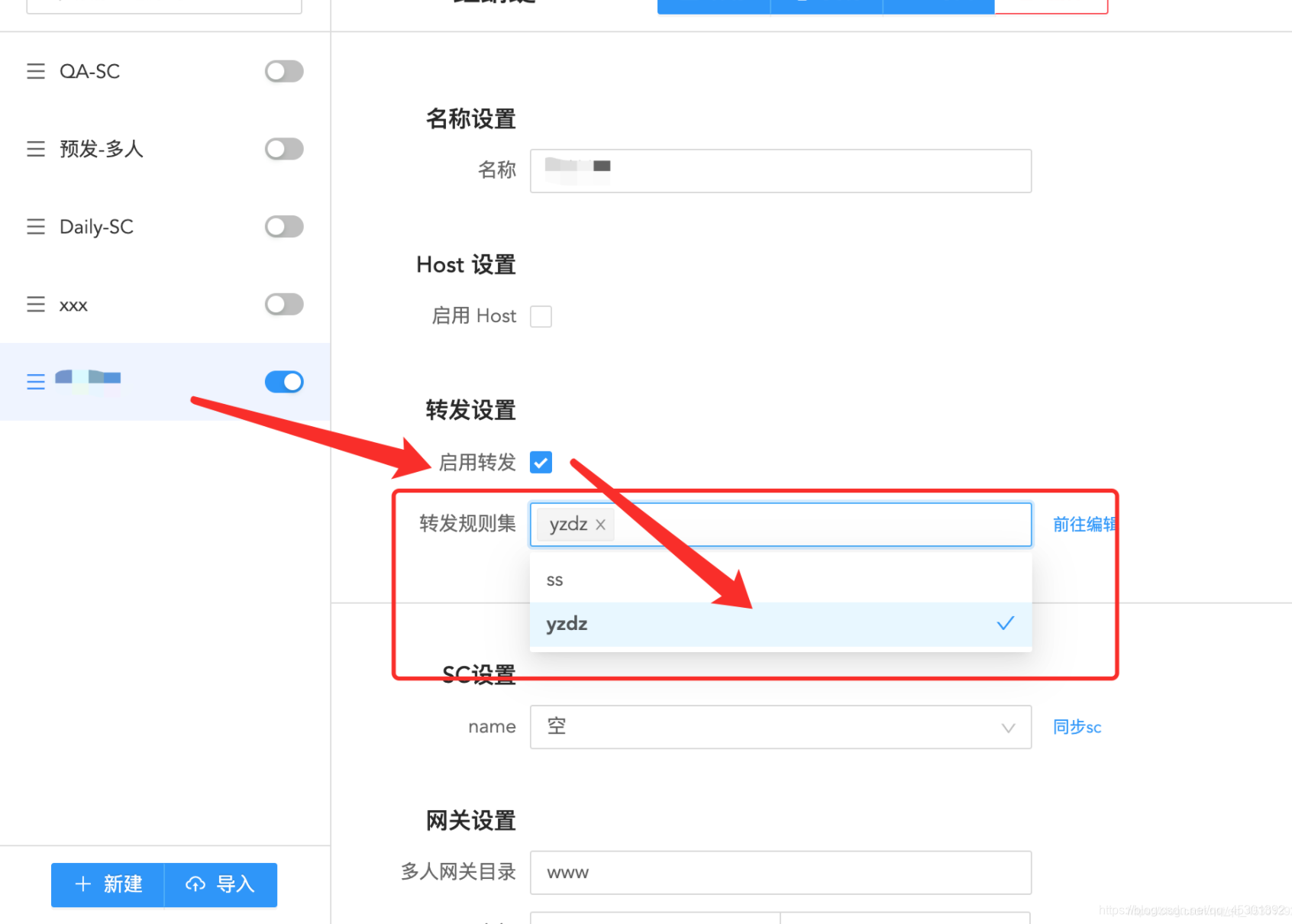
Task: Click the www gateway directory input field
Action: click(780, 872)
